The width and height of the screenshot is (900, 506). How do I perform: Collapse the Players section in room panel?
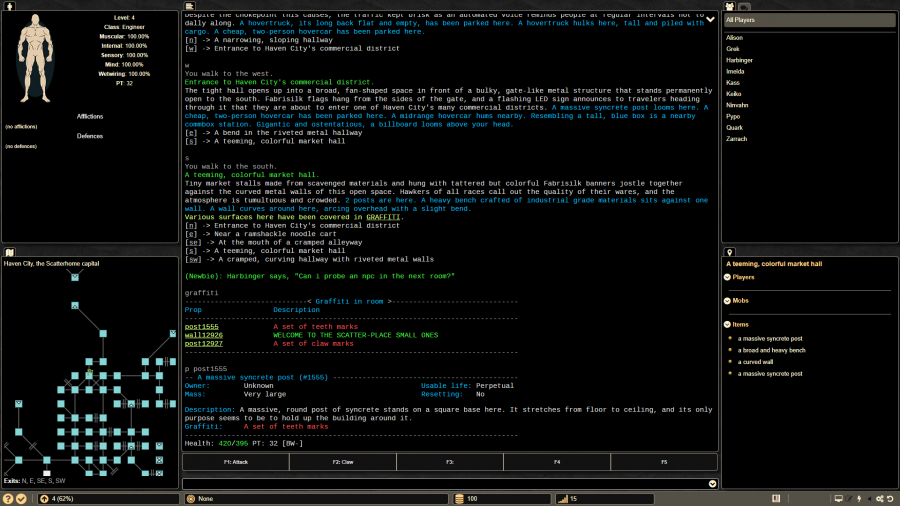click(x=727, y=277)
